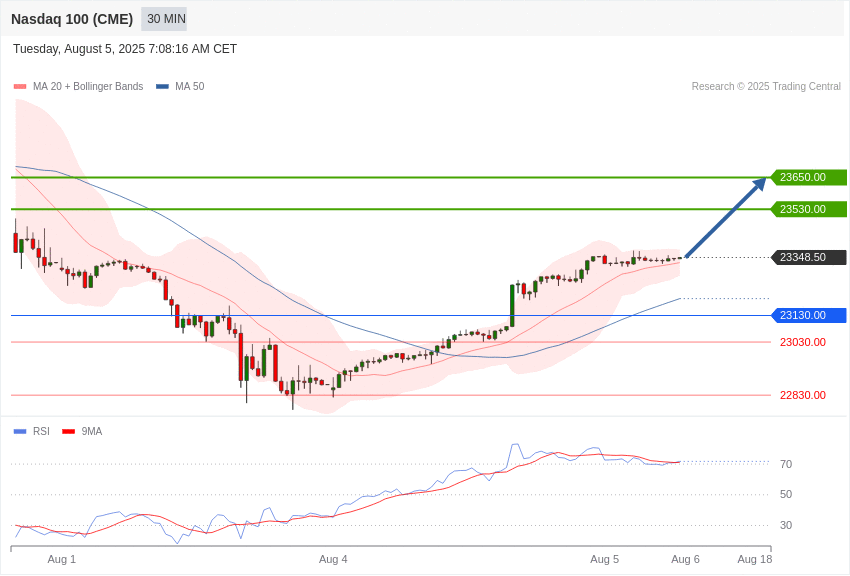850x576 pixels.
Task: Click the RSI 50 level label
Action: point(786,494)
